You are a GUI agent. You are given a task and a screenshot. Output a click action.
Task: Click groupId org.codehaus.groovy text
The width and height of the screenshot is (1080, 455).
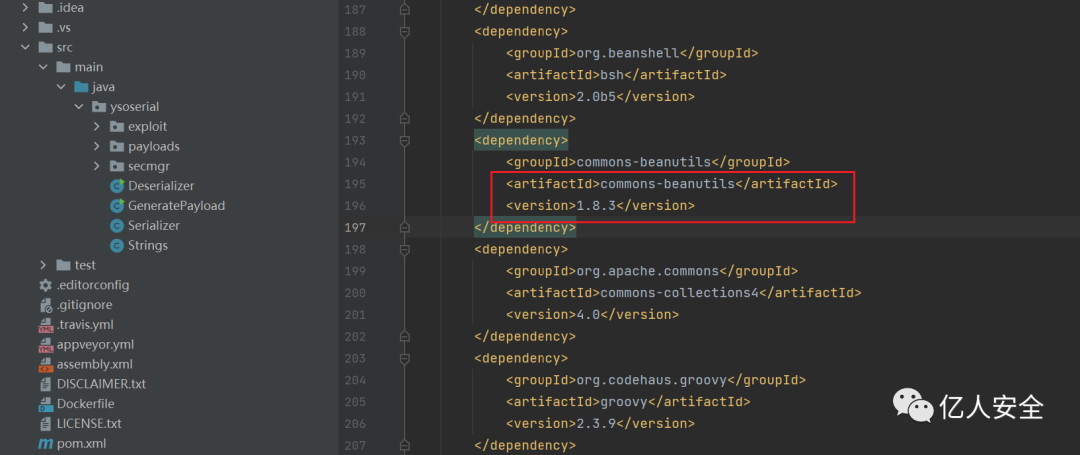coord(650,380)
